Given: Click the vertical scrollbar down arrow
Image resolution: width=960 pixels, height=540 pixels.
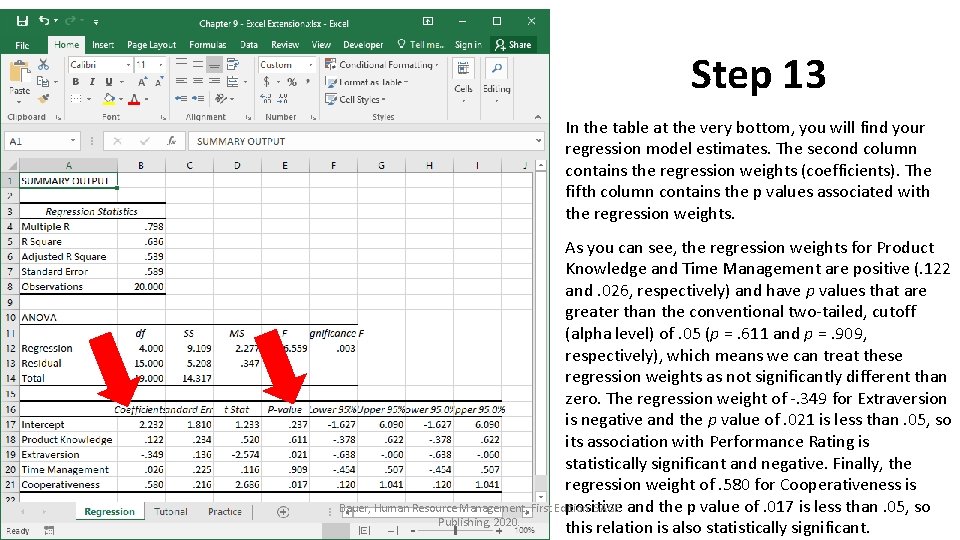Looking at the screenshot, I should click(540, 497).
